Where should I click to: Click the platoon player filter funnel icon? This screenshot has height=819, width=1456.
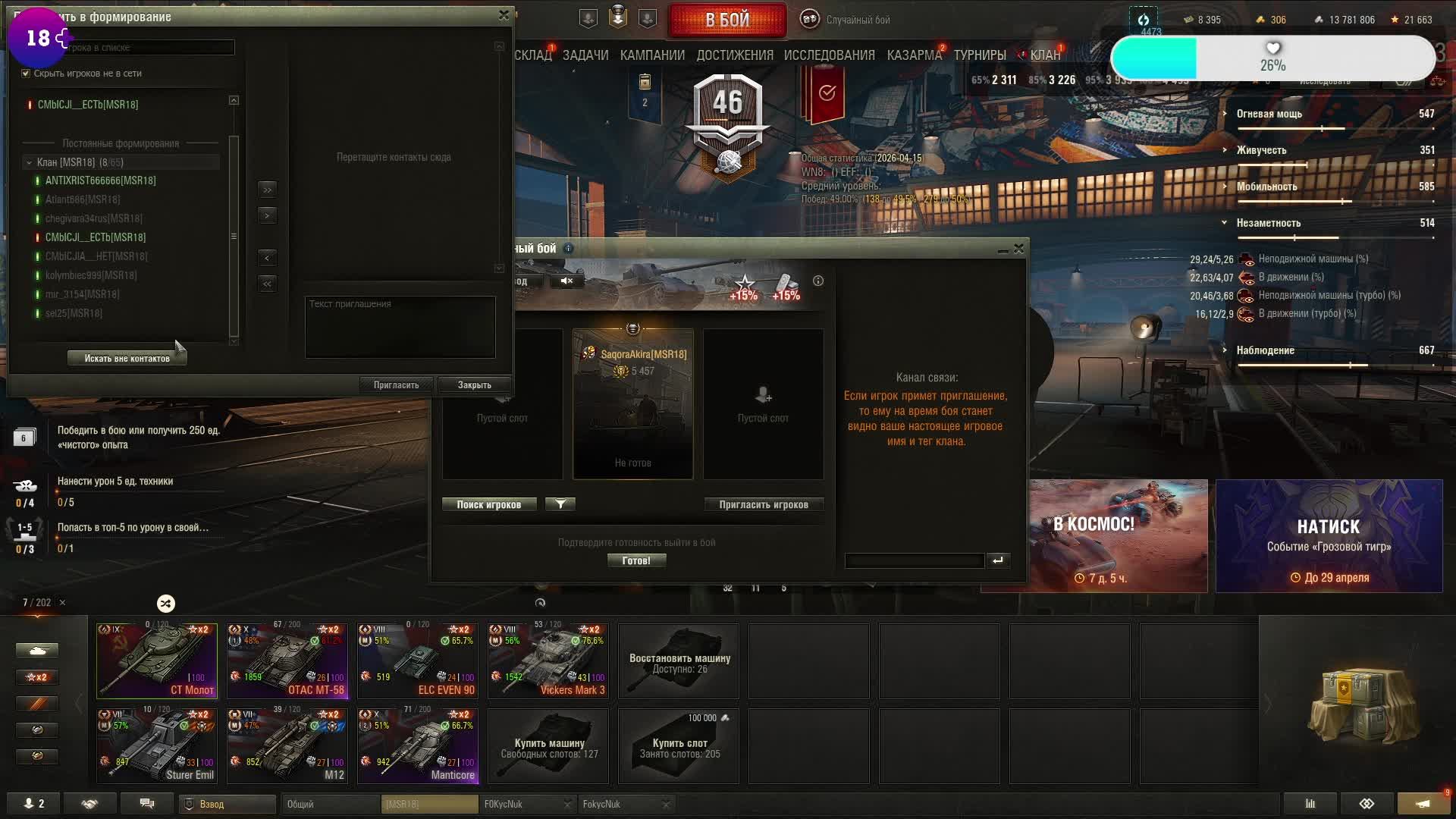(560, 504)
